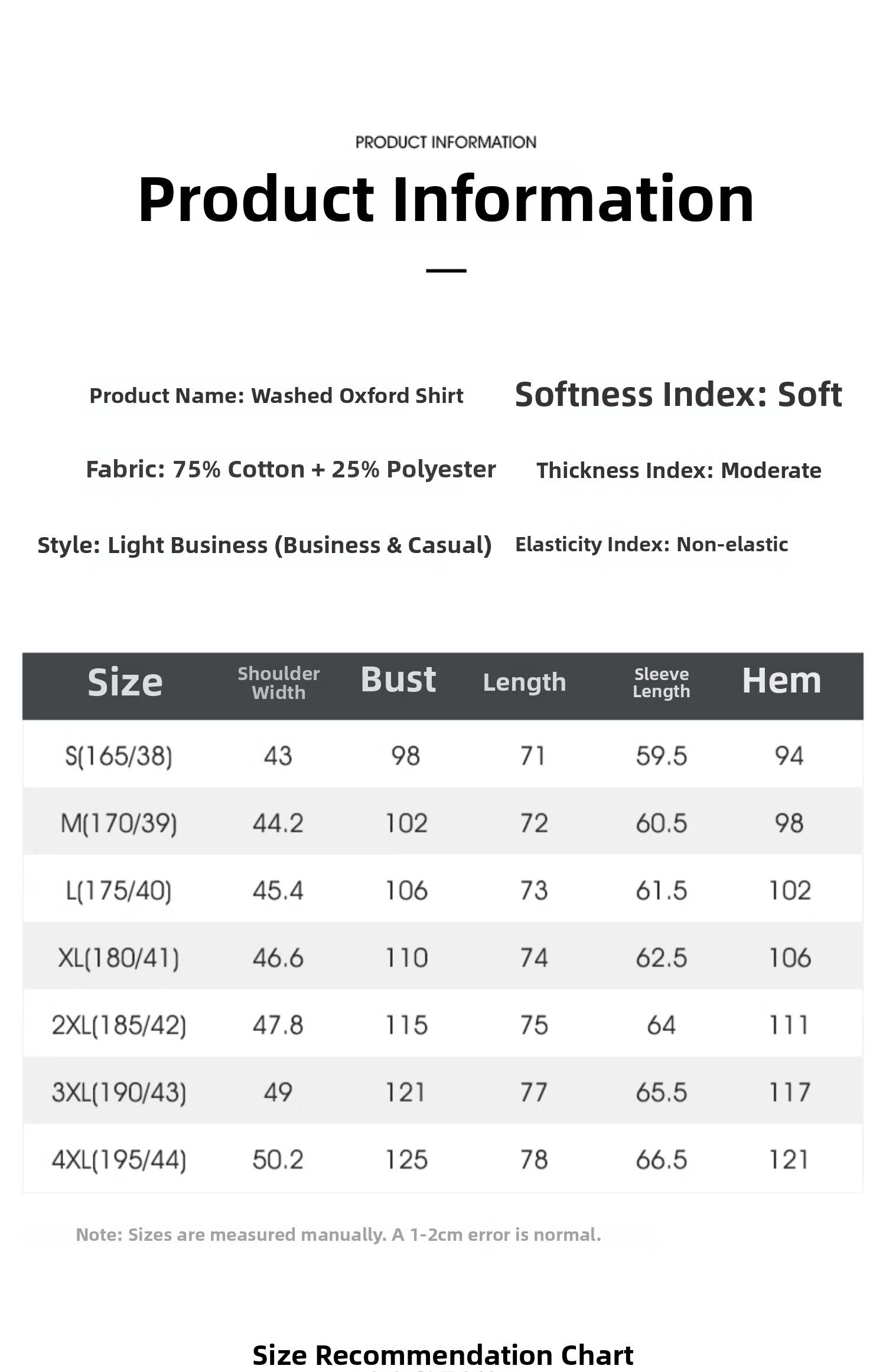Select the sleeve length value 64 for 2XL
886x1372 pixels.
click(661, 1025)
